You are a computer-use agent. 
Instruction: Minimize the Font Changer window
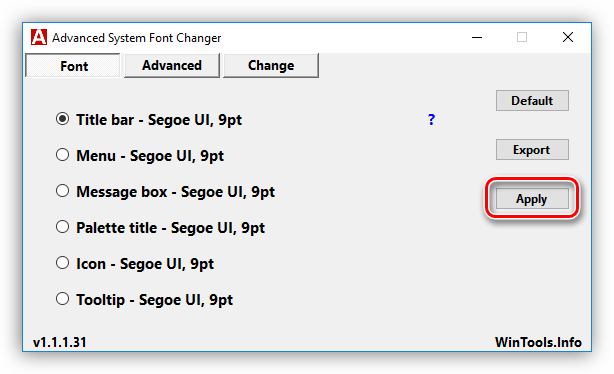[477, 38]
